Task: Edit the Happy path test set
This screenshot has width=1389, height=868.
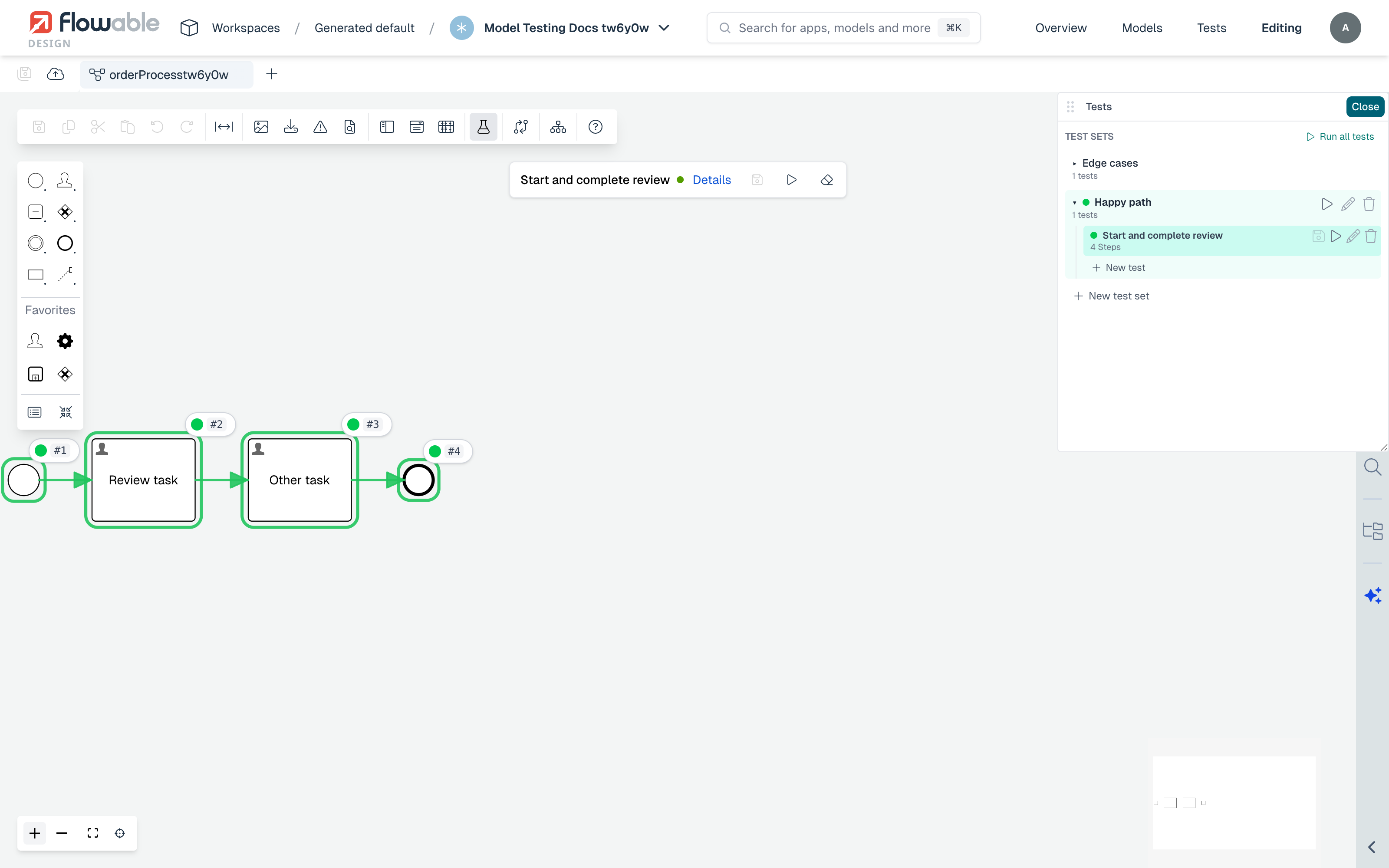Action: coord(1348,204)
